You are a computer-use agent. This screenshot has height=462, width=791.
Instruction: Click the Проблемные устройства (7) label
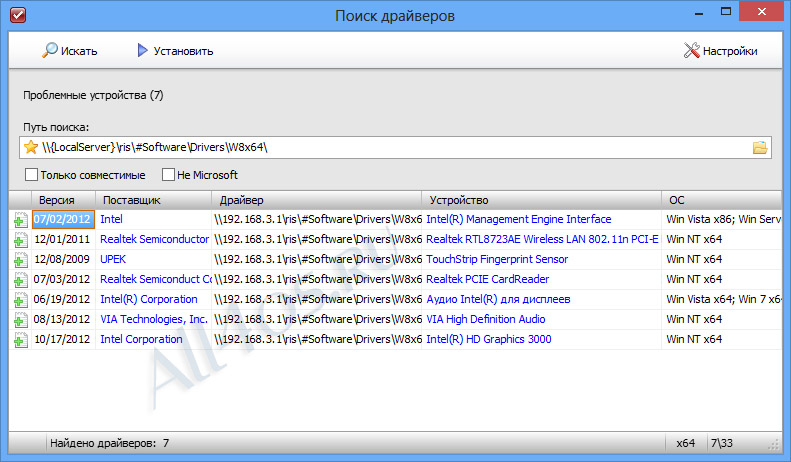93,95
